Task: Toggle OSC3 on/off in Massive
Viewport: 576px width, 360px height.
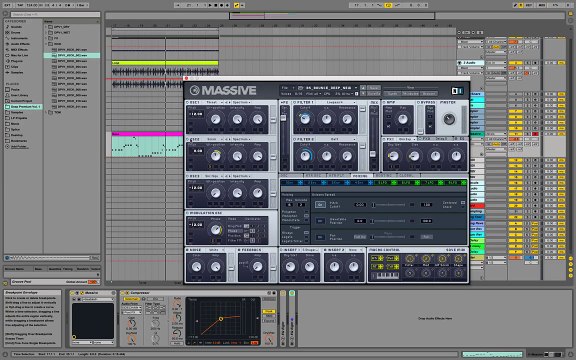Action: pos(188,176)
